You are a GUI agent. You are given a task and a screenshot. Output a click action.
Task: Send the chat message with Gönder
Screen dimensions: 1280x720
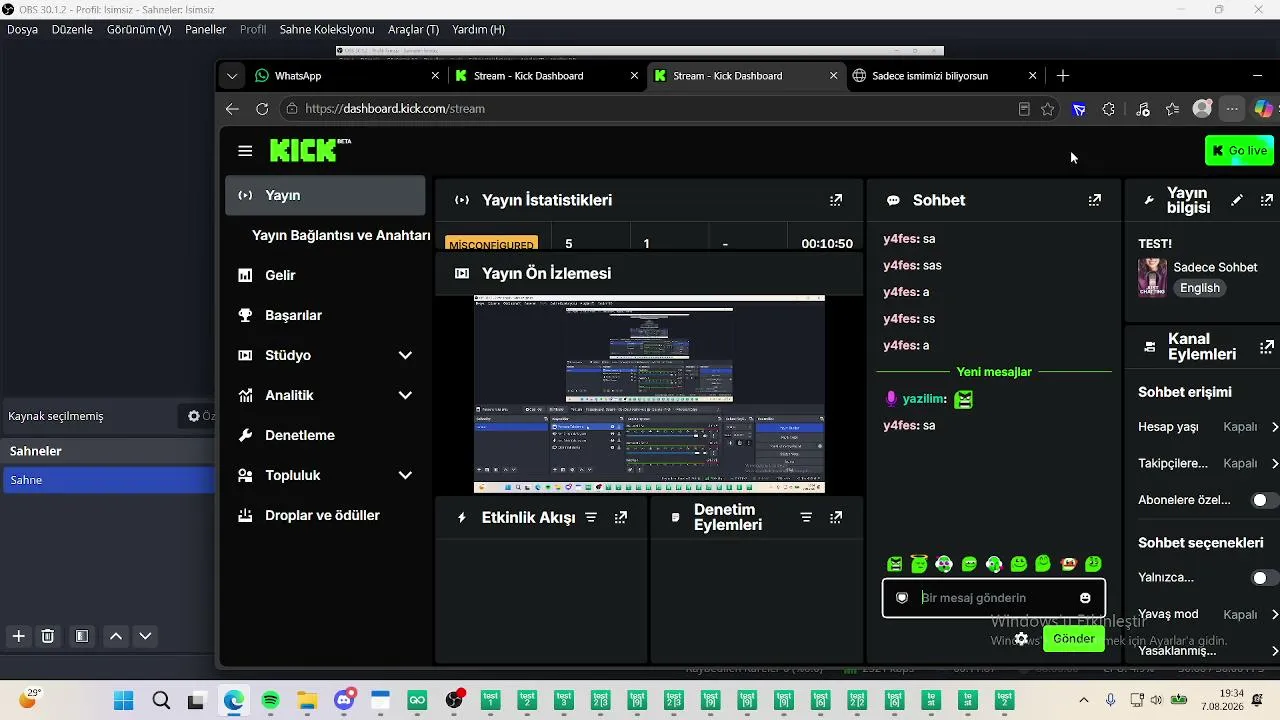point(1073,639)
